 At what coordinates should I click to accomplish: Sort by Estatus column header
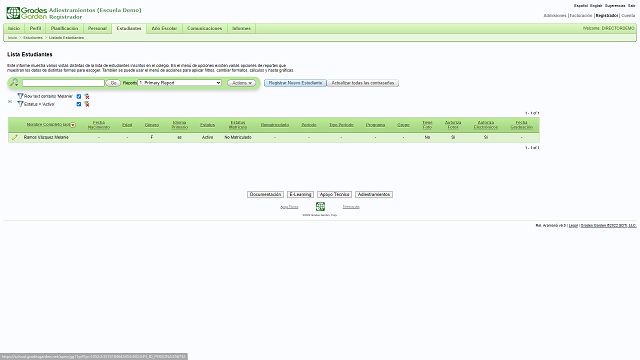207,125
